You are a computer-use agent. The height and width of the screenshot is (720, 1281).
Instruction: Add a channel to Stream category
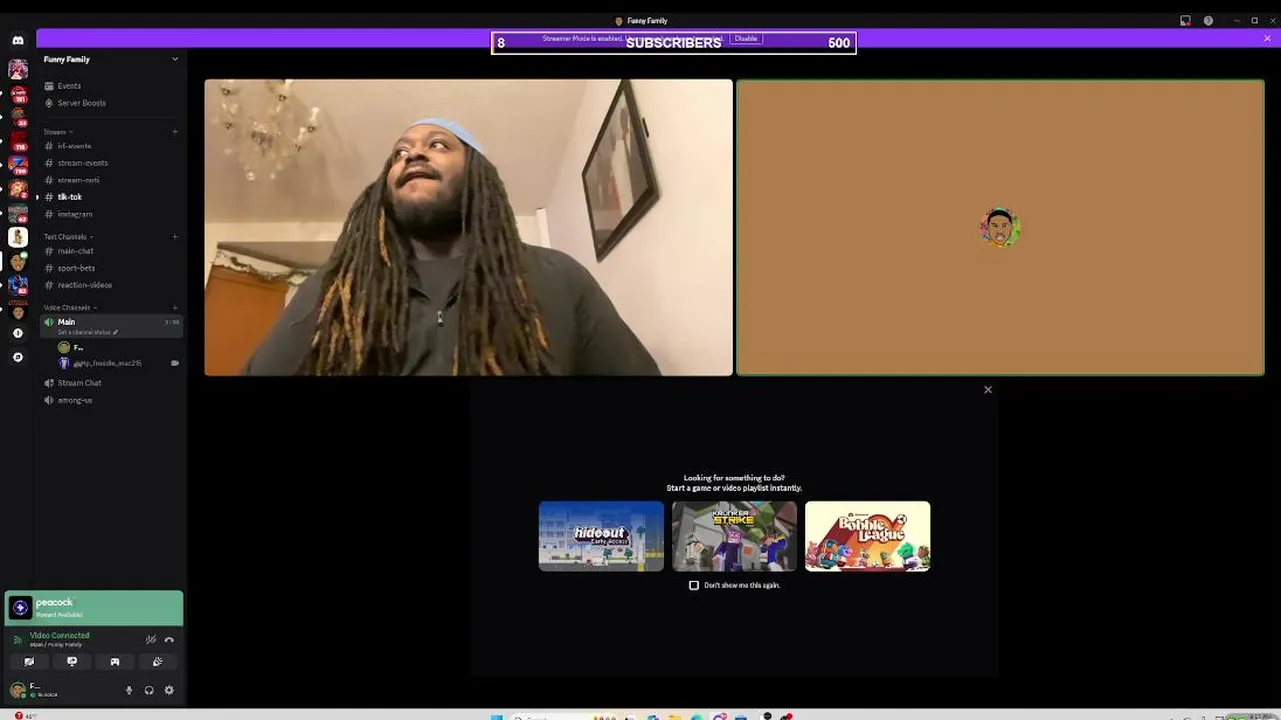click(x=175, y=132)
